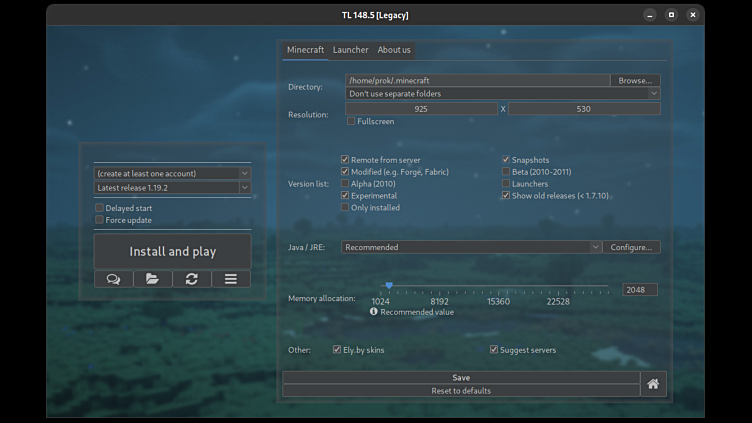Viewport: 752px width, 423px height.
Task: Click the 1024 memory label
Action: tap(380, 302)
